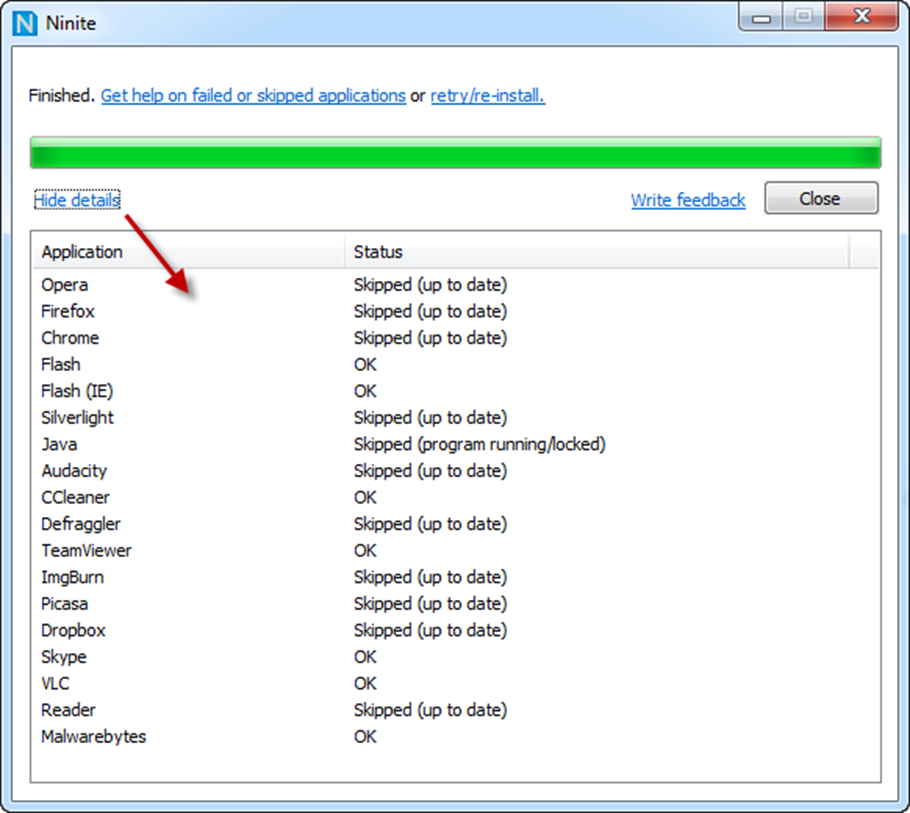Click the OK status for CCleaner
The height and width of the screenshot is (813, 910).
coord(365,498)
